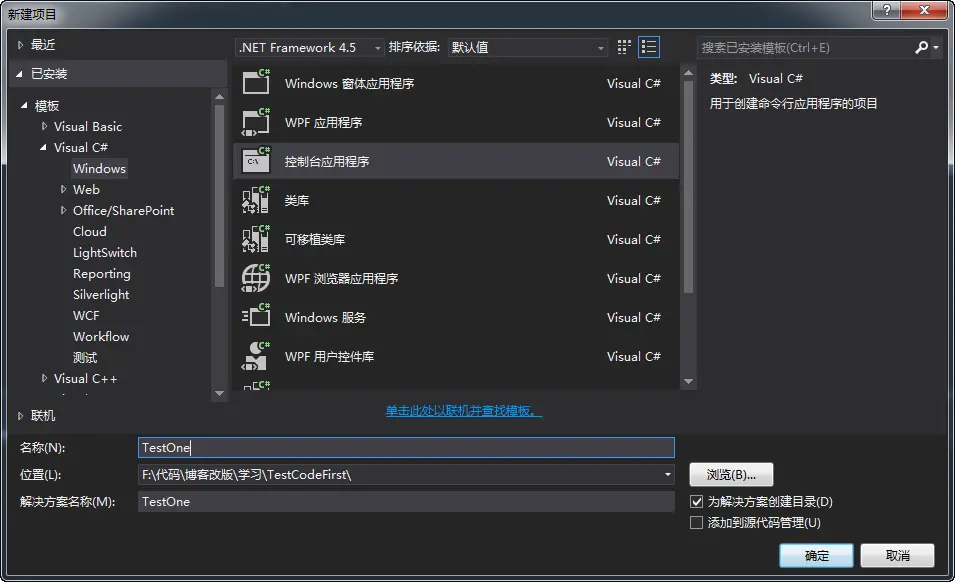The width and height of the screenshot is (955, 582).
Task: Collapse the 已安装 section
Action: (x=19, y=74)
